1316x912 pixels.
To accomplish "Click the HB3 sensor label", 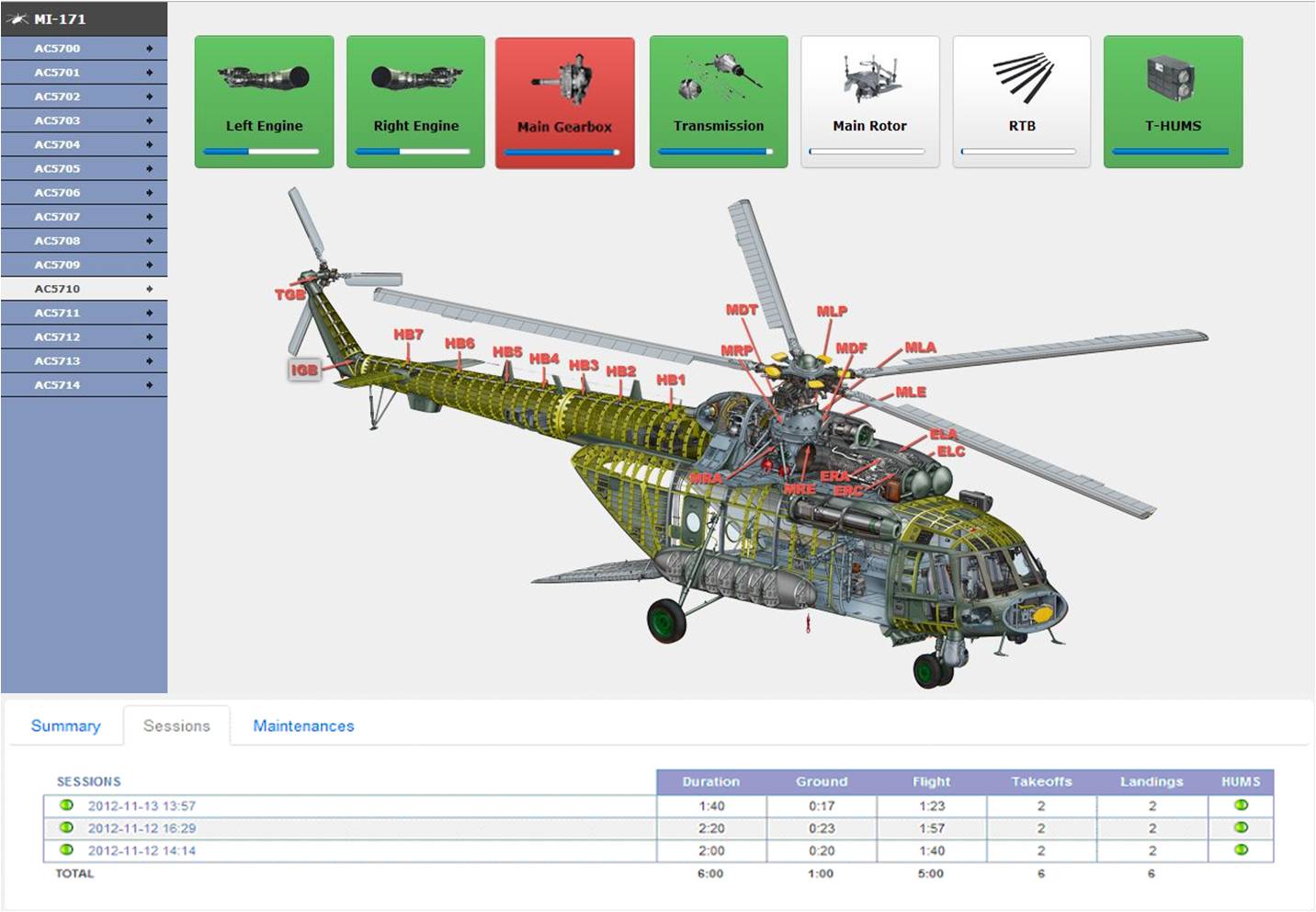I will point(584,365).
